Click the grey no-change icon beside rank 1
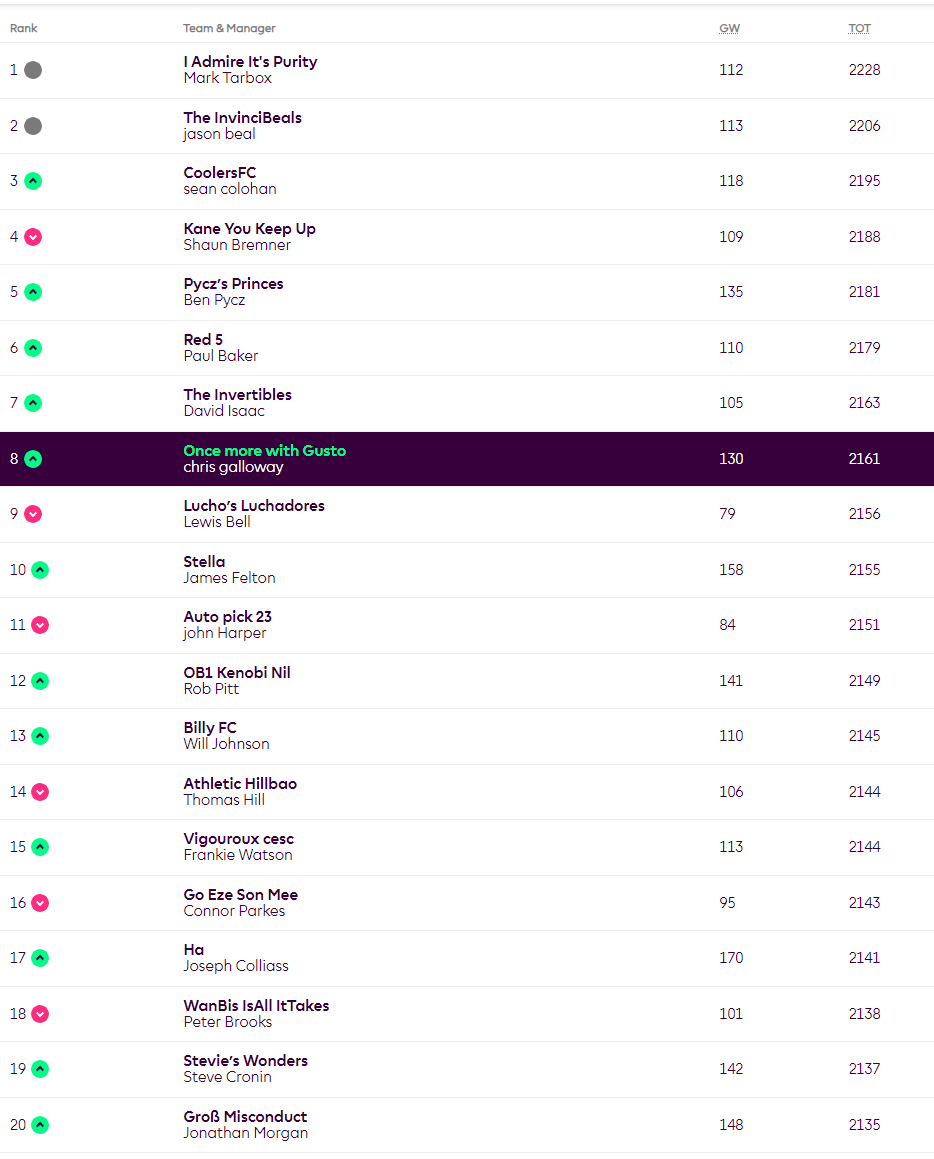The image size is (934, 1159). coord(33,70)
